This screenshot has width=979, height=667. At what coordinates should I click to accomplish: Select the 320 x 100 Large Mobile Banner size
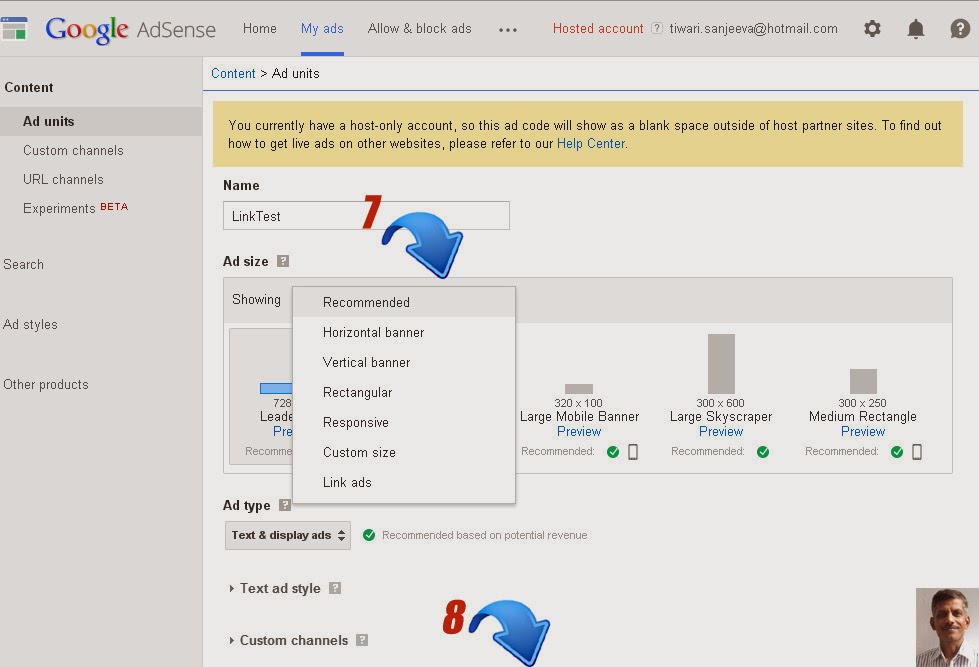[579, 397]
